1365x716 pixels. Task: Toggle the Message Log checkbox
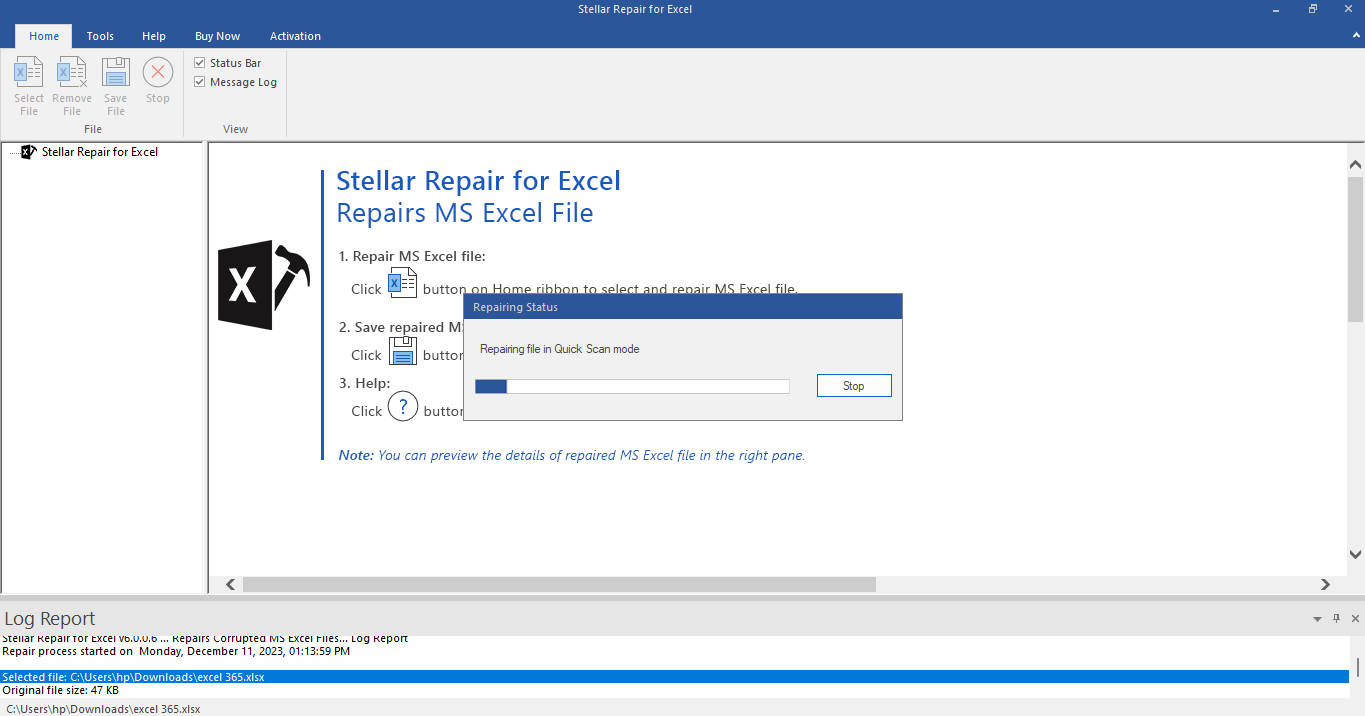[x=200, y=82]
